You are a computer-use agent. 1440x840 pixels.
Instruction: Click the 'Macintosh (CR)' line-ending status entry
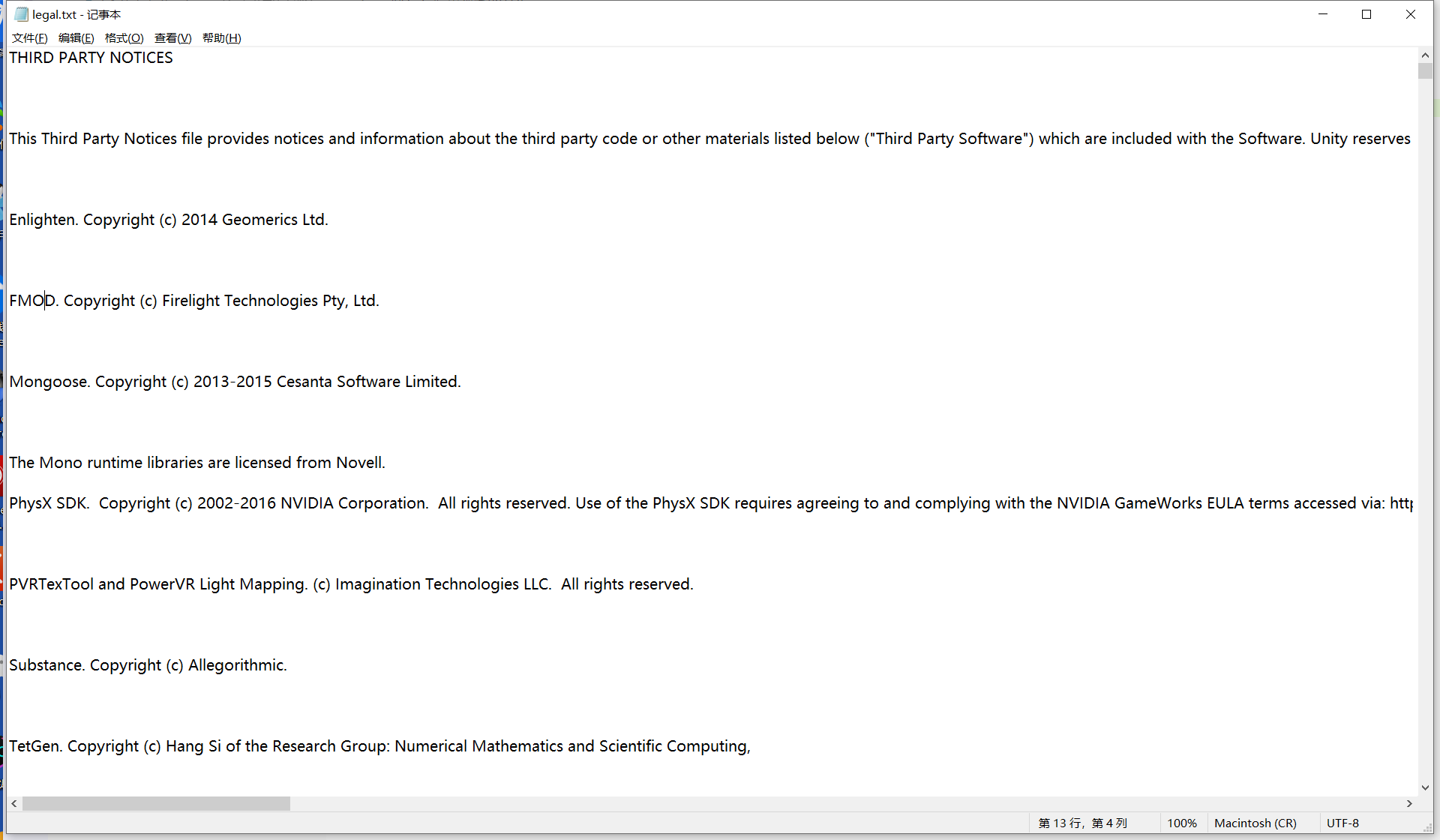[x=1255, y=823]
